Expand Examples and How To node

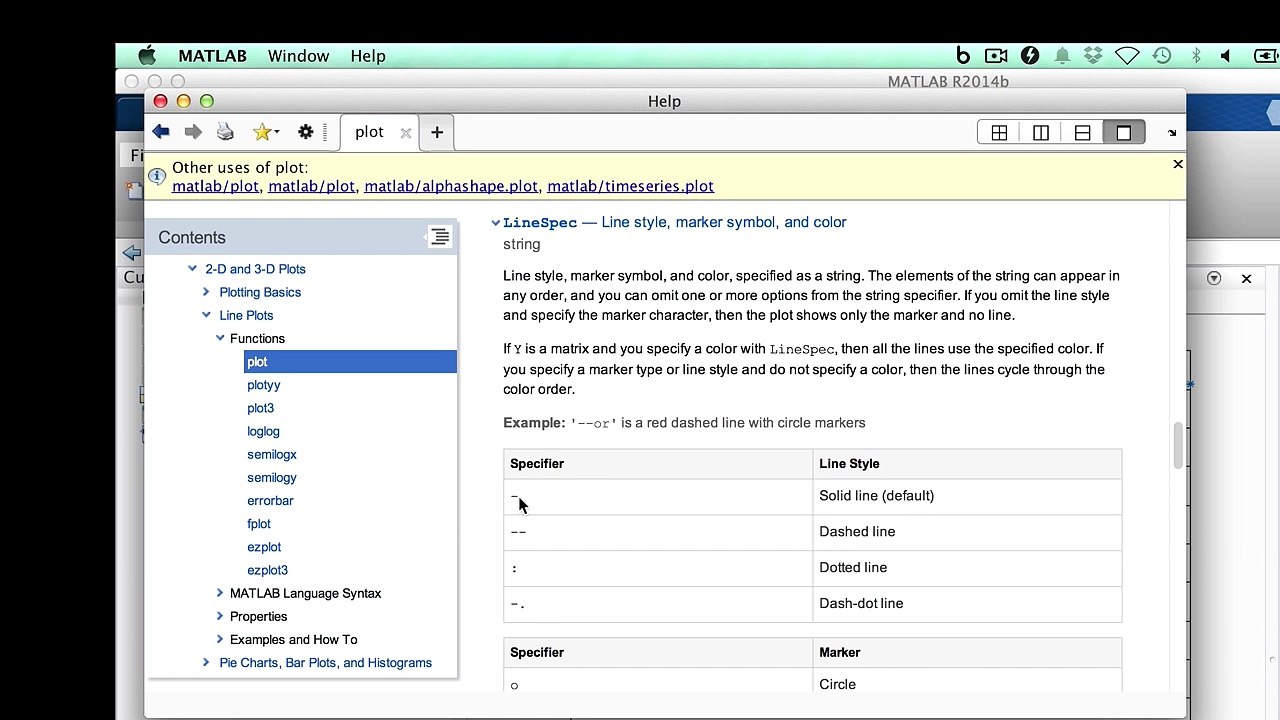(x=220, y=639)
